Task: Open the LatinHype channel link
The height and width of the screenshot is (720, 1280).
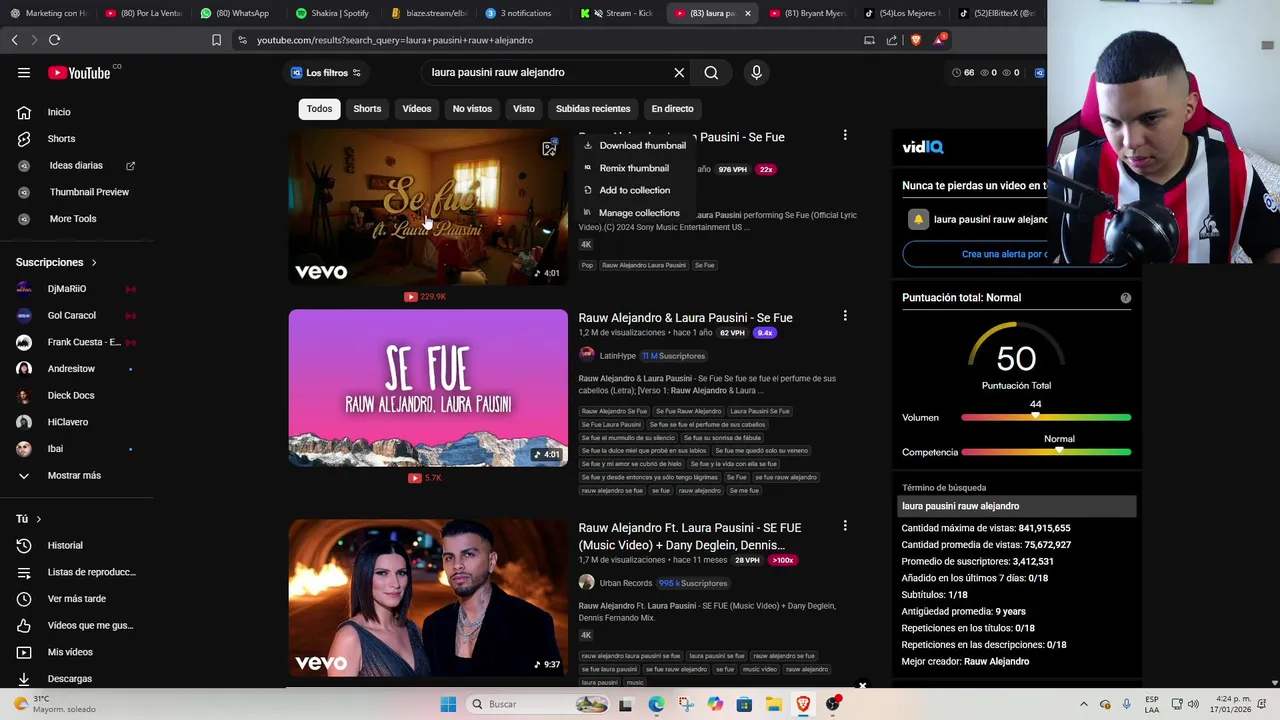Action: (617, 356)
